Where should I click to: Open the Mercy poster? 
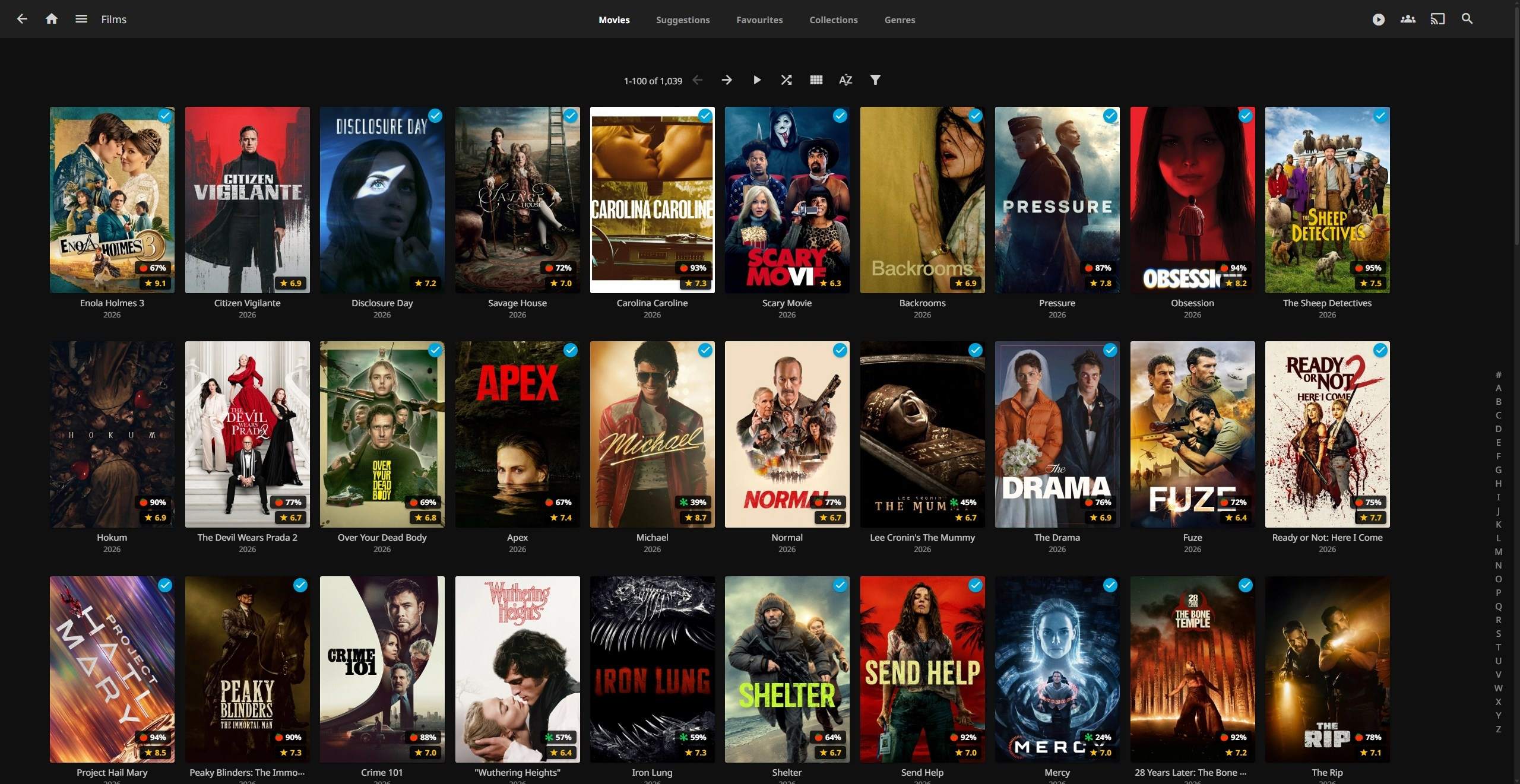click(x=1057, y=669)
